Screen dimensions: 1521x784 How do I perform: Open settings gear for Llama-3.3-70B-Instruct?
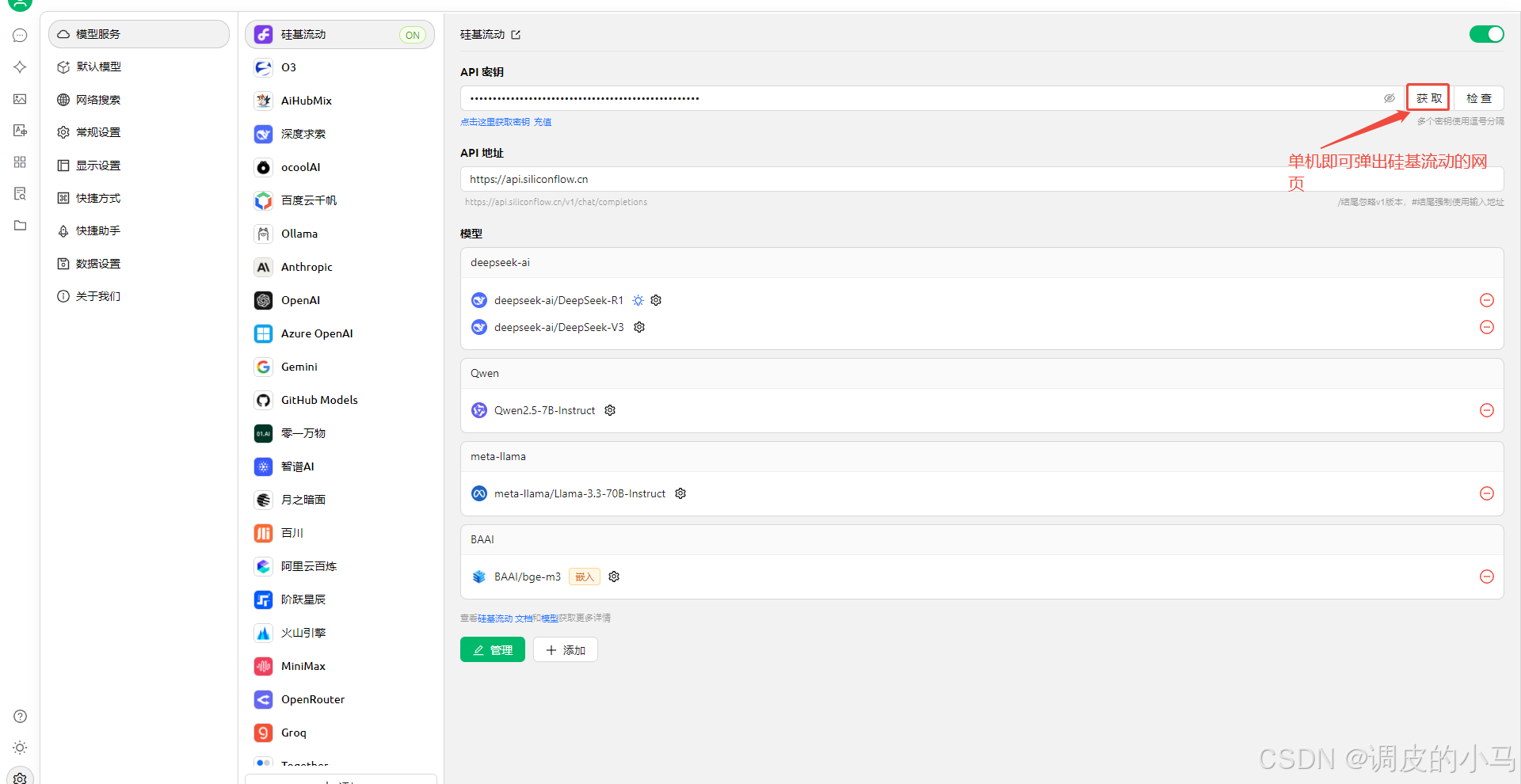tap(680, 493)
